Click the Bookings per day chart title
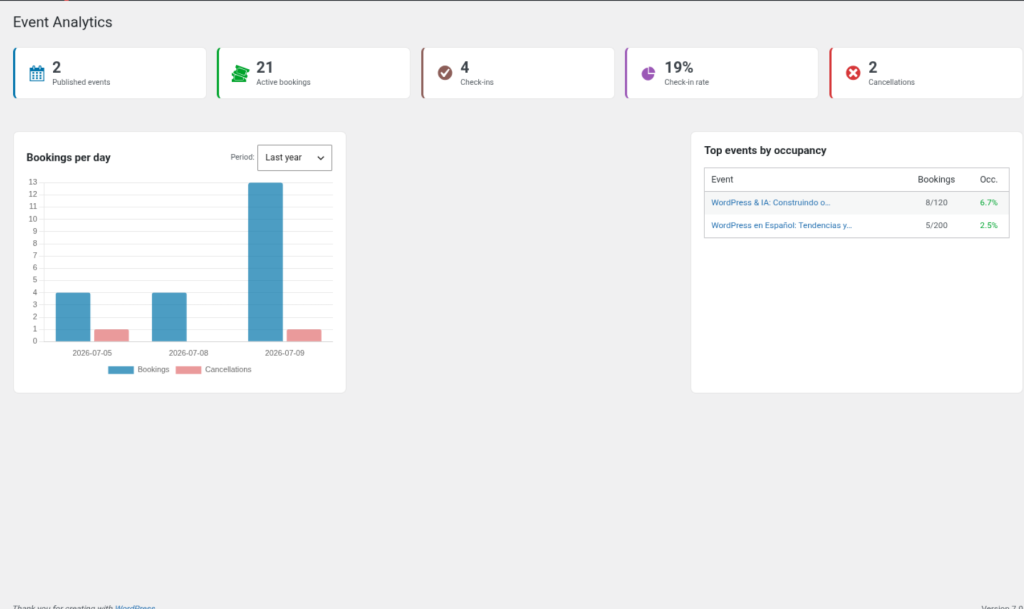 pyautogui.click(x=69, y=157)
